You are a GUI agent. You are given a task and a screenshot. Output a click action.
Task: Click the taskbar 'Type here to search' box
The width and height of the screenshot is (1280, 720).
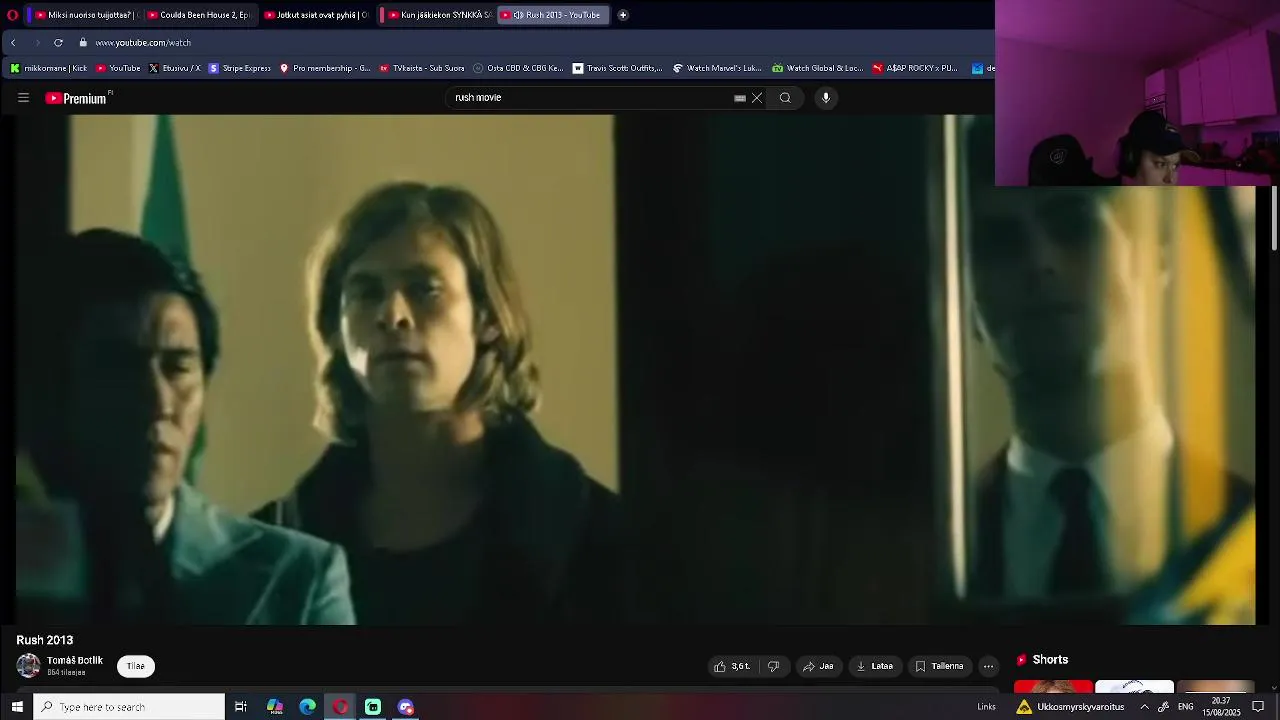point(130,707)
